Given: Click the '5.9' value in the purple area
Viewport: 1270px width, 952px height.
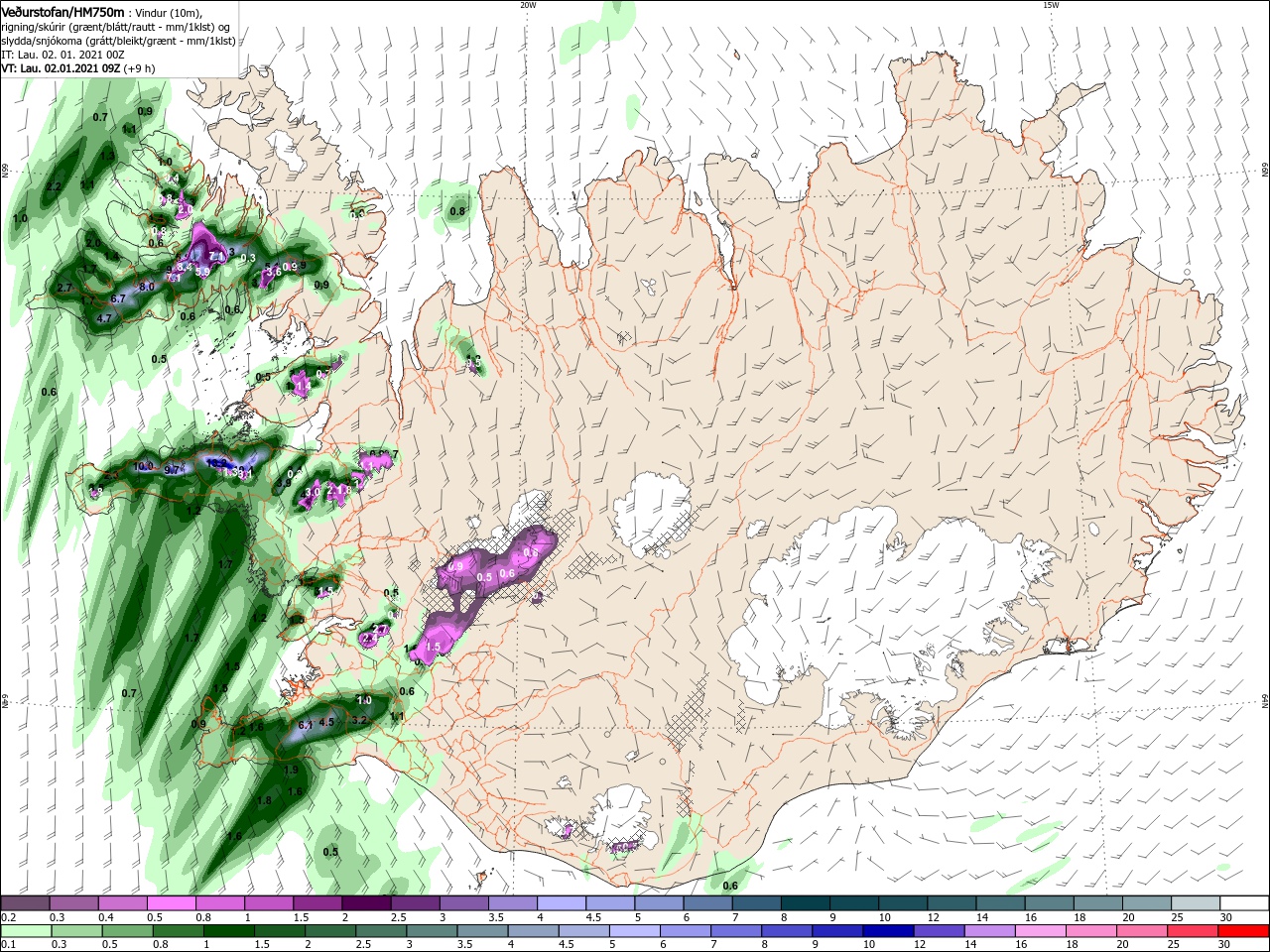Looking at the screenshot, I should tap(202, 271).
